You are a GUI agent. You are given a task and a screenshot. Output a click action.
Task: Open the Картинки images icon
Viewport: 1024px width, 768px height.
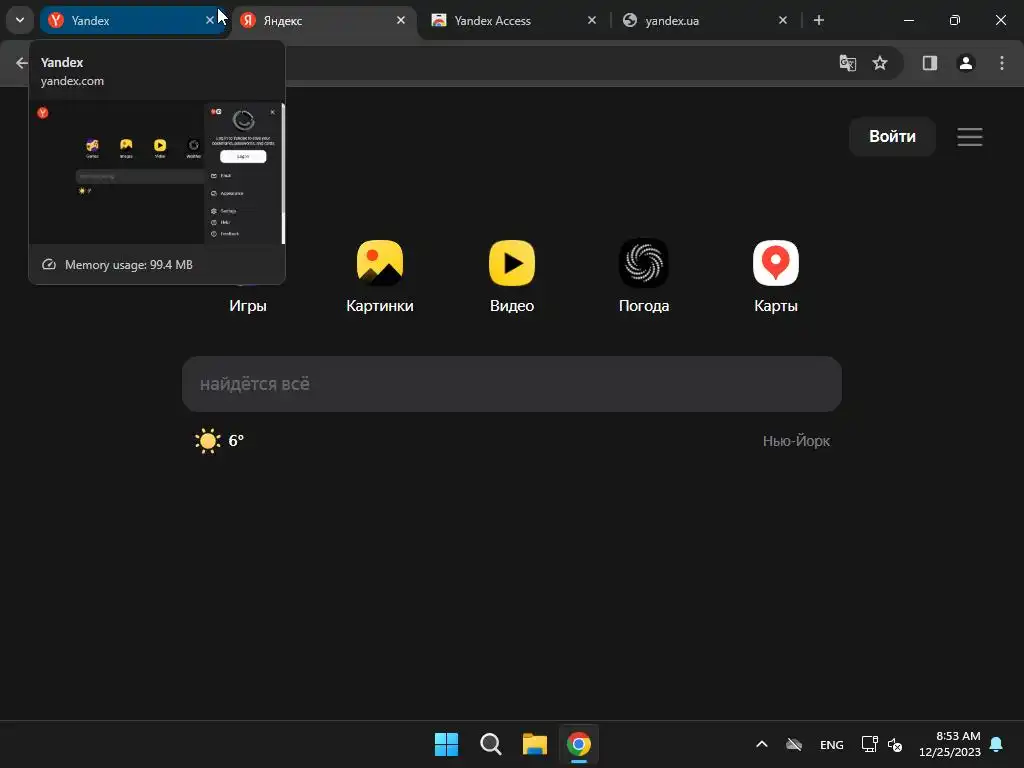pyautogui.click(x=379, y=263)
